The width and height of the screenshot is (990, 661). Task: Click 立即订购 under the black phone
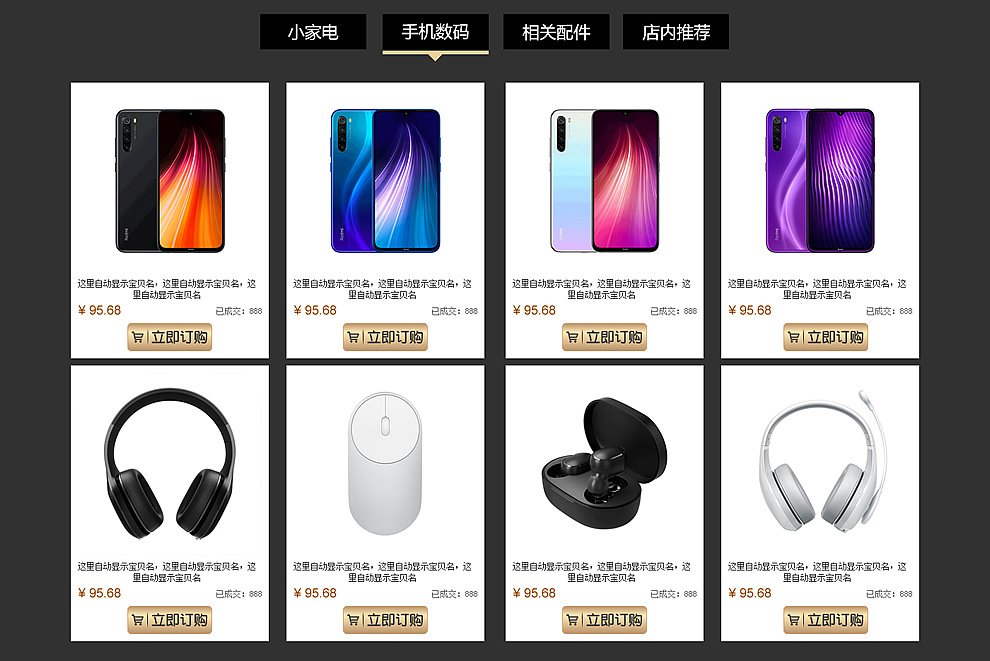click(170, 337)
